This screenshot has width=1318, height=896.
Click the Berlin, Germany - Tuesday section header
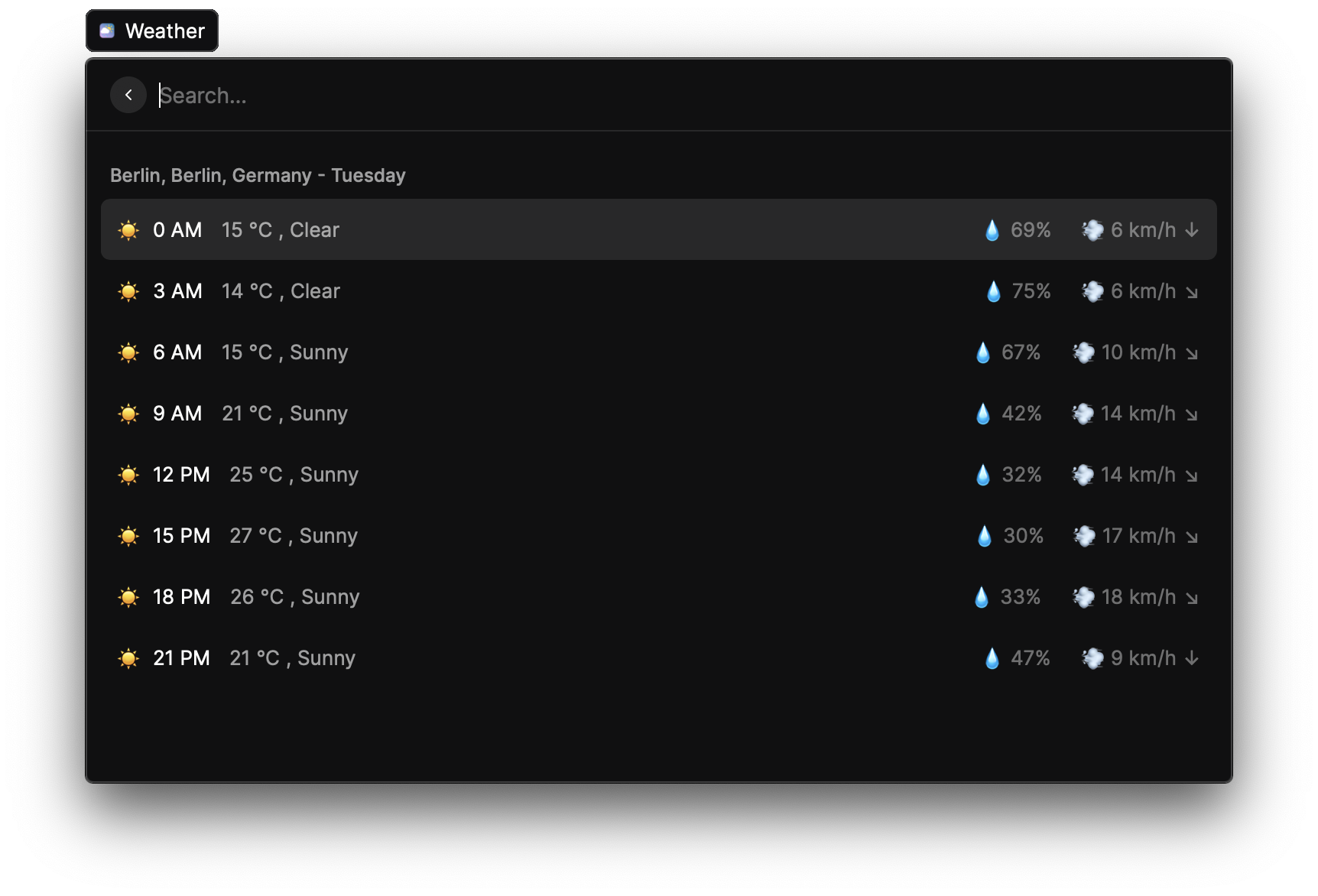click(258, 175)
